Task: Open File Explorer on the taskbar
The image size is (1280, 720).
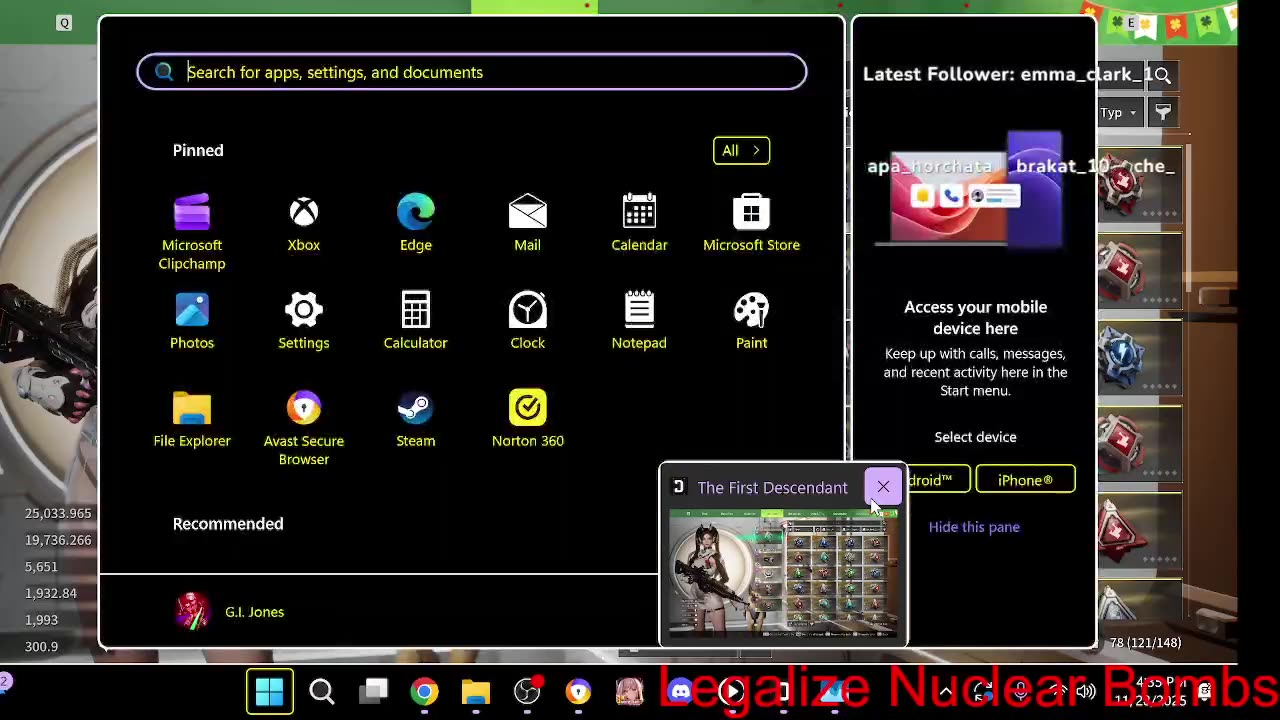Action: pos(476,692)
